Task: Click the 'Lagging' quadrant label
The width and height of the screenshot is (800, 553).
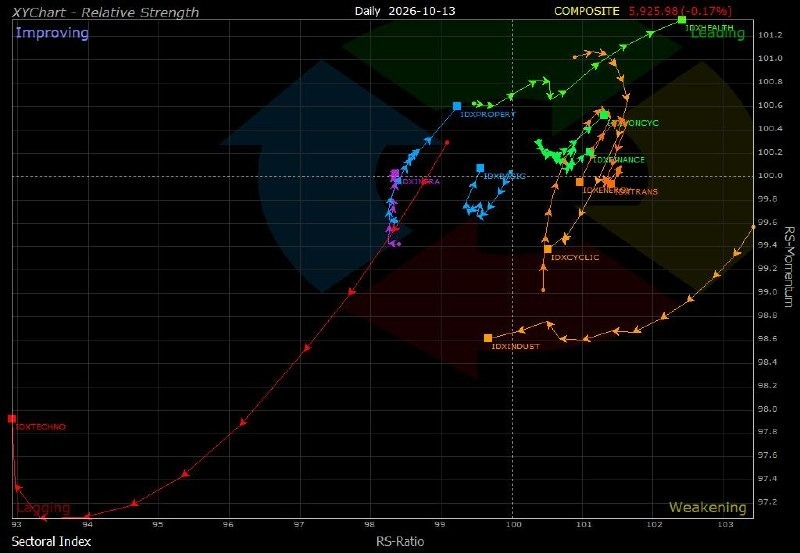Action: pyautogui.click(x=43, y=508)
